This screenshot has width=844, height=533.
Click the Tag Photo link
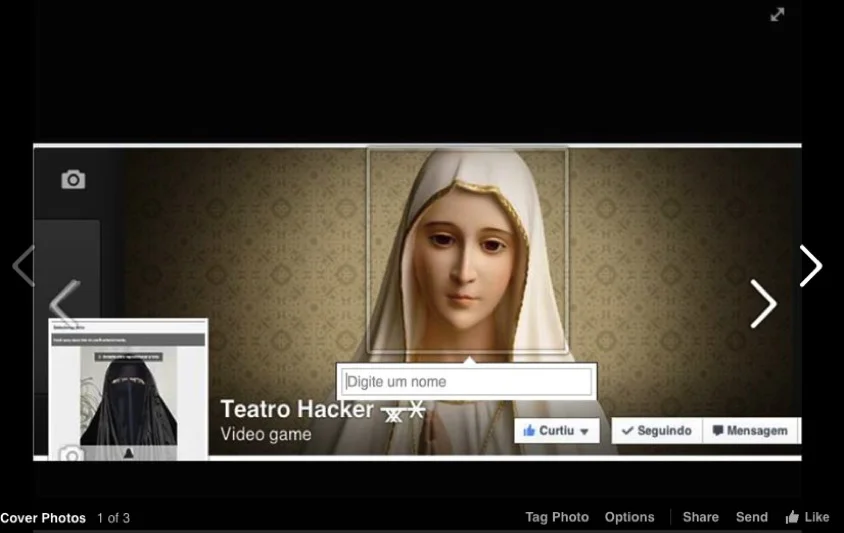point(557,517)
